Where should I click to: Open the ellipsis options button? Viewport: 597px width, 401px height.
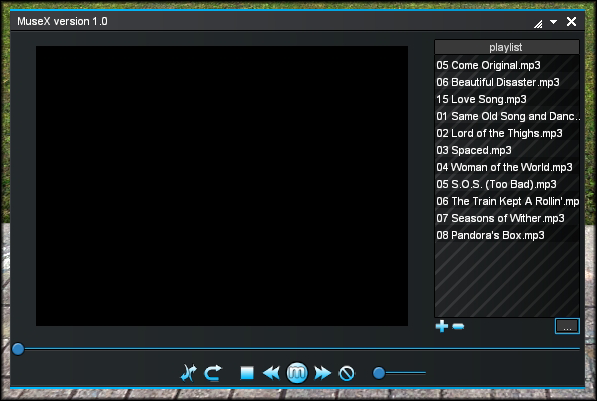[x=567, y=326]
